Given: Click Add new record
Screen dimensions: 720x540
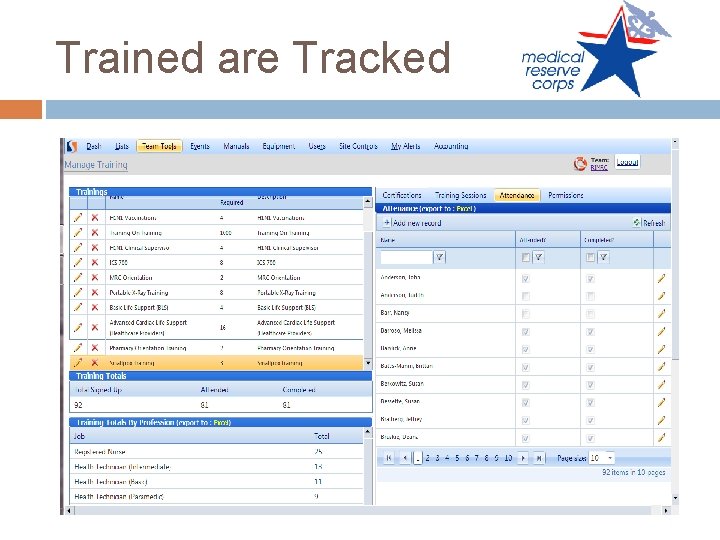Looking at the screenshot, I should click(412, 223).
